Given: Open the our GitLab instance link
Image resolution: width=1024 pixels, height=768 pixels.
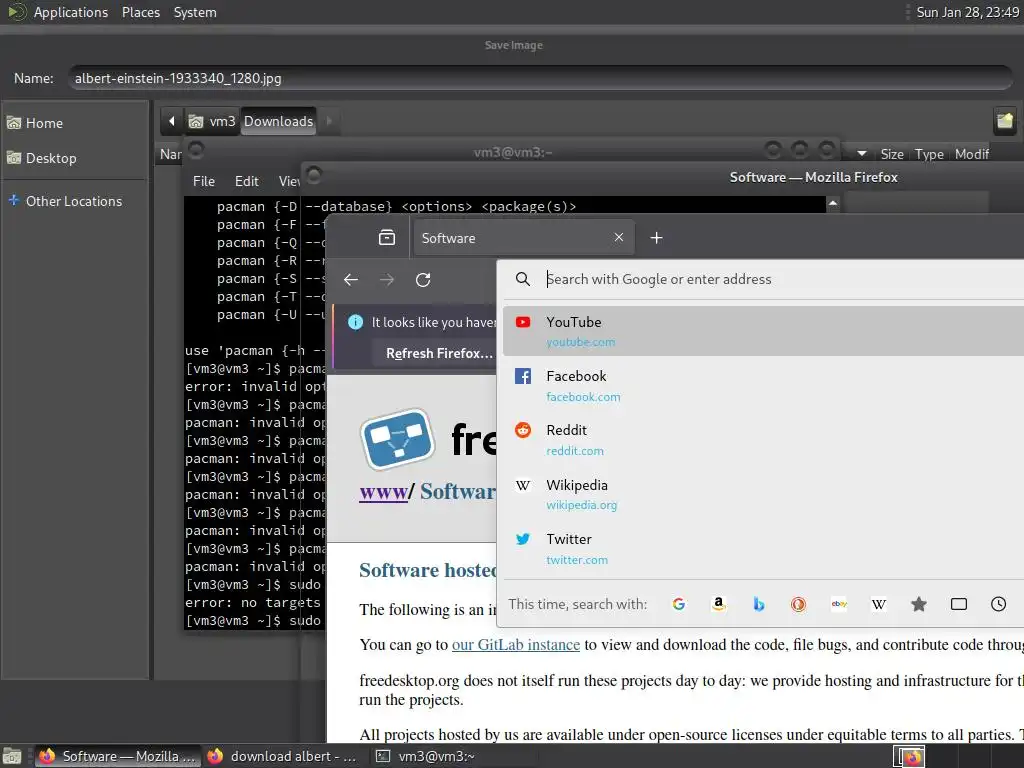Looking at the screenshot, I should (x=515, y=645).
